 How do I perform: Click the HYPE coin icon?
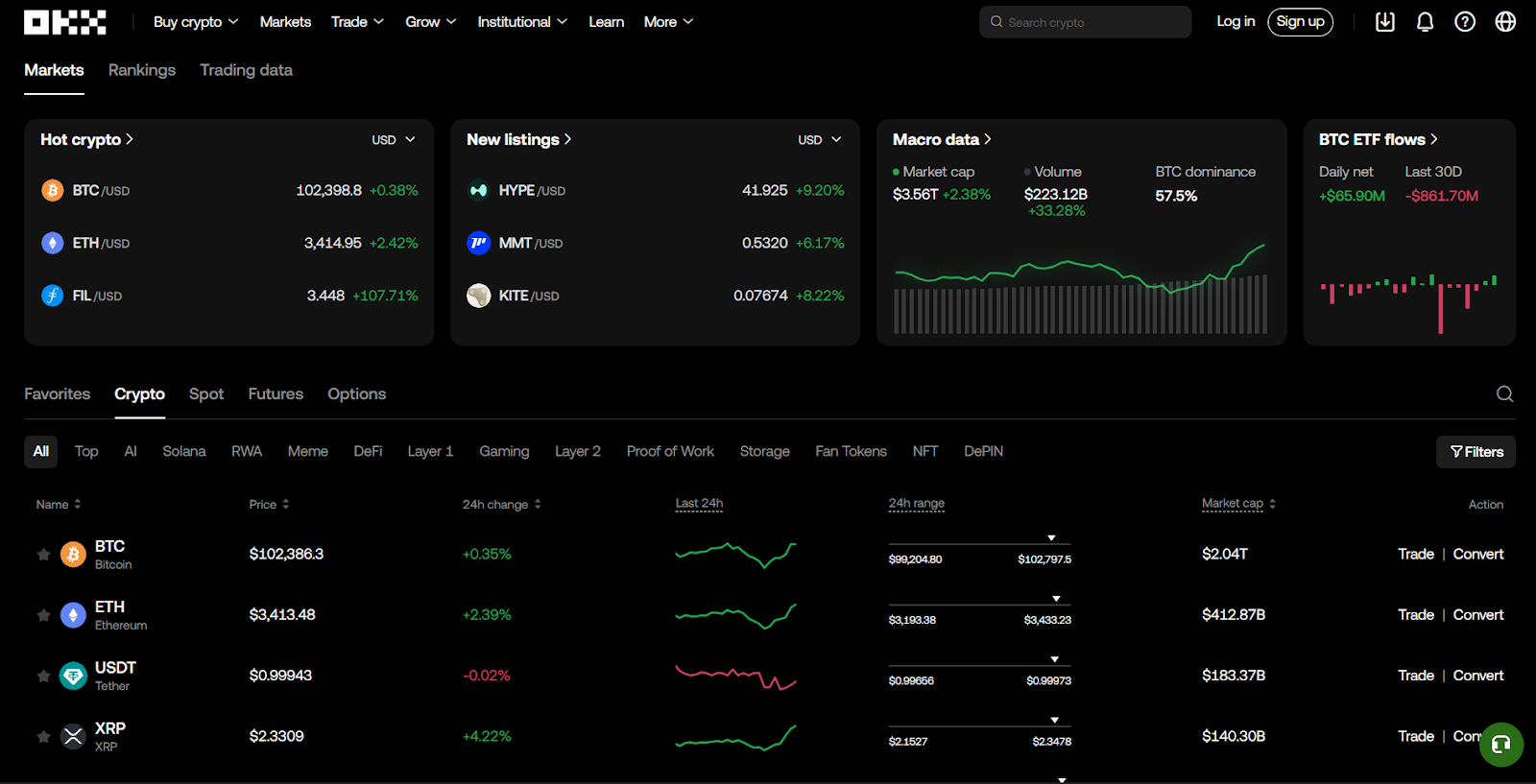tap(478, 191)
